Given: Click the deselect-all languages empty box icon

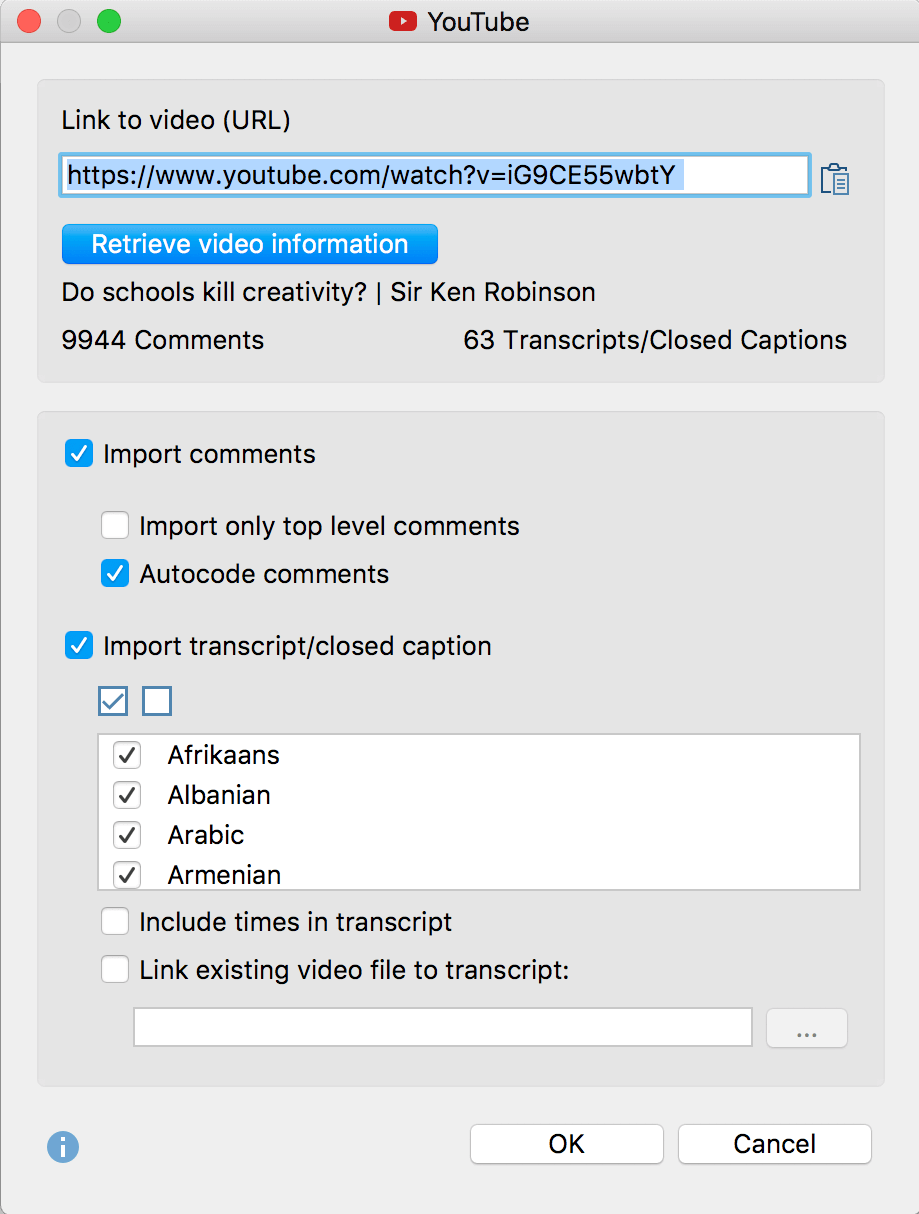Looking at the screenshot, I should [x=157, y=701].
